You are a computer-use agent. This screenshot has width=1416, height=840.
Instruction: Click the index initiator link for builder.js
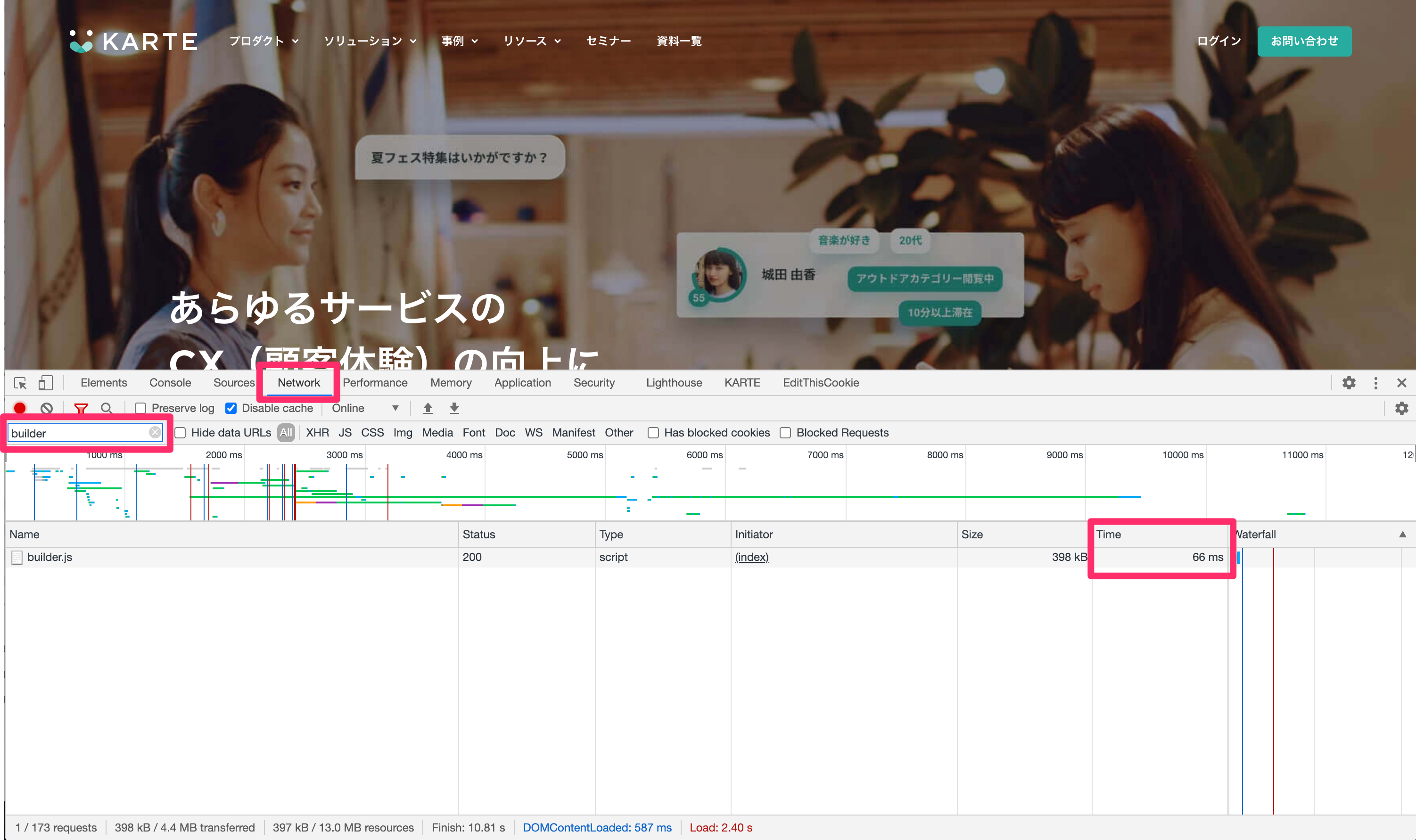point(752,558)
